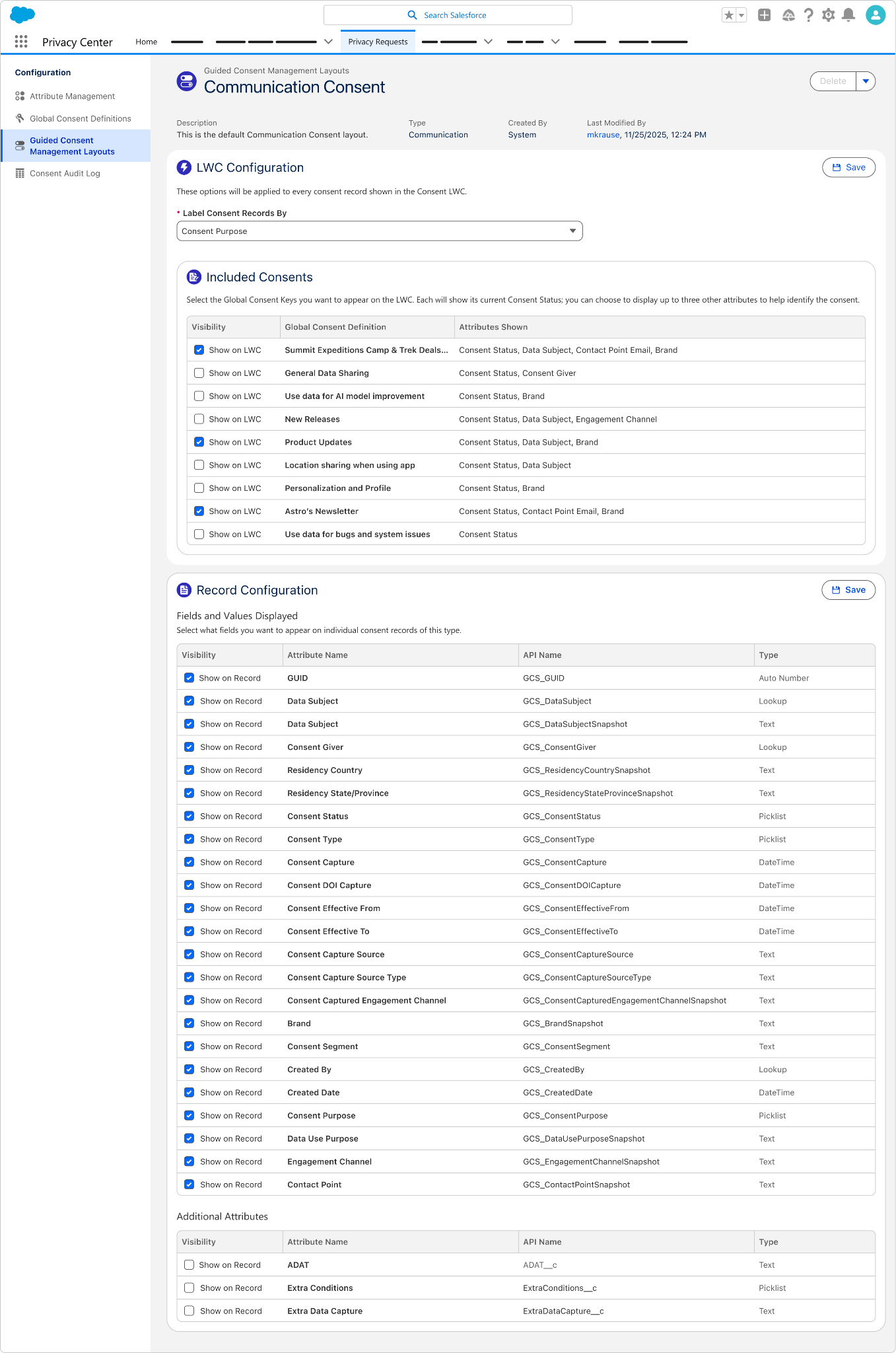Open the Notifications bell icon

pyautogui.click(x=849, y=15)
